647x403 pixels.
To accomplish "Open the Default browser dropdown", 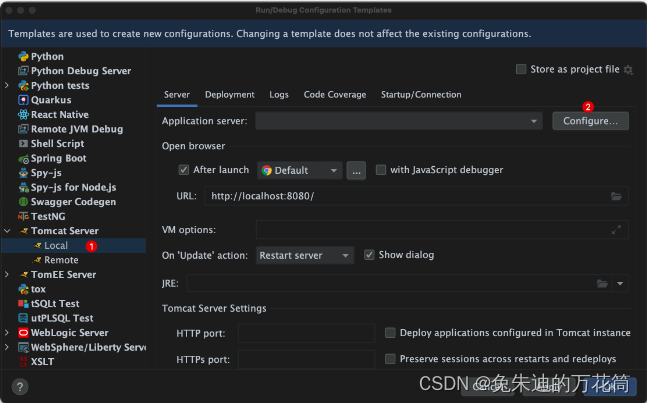I will (x=300, y=170).
